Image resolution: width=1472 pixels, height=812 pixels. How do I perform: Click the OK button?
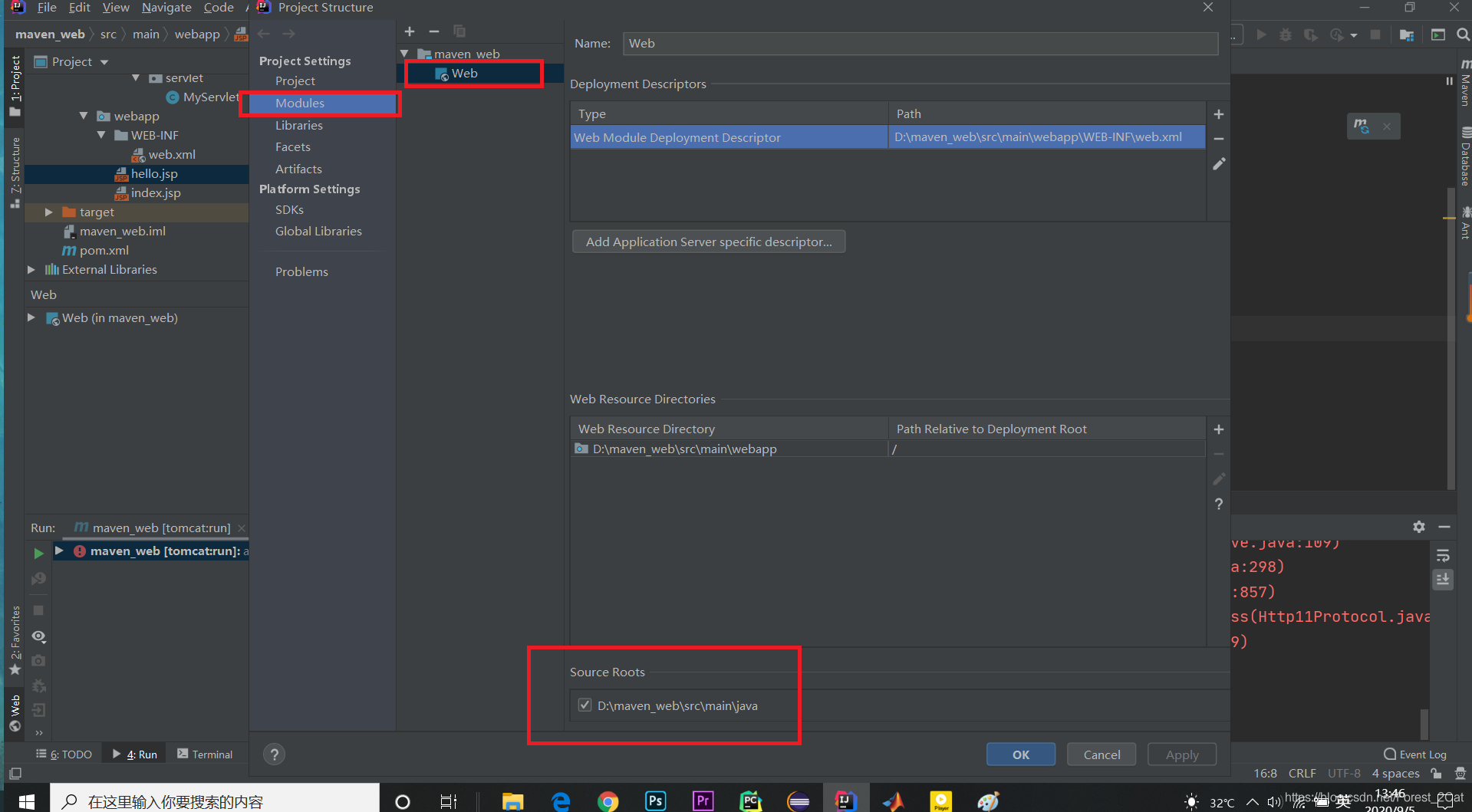(1020, 754)
